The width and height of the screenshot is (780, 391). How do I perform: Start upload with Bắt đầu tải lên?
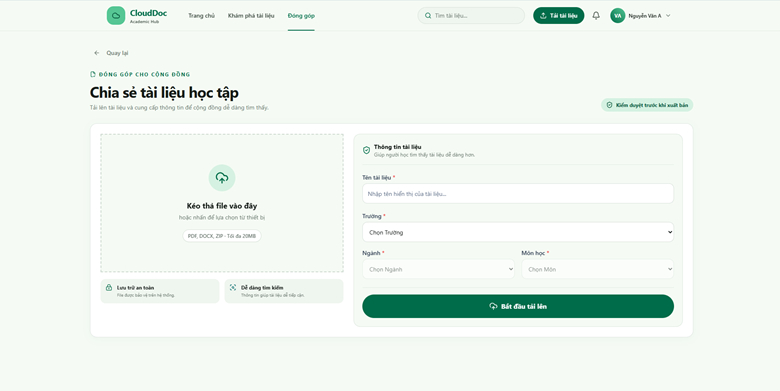click(x=518, y=306)
